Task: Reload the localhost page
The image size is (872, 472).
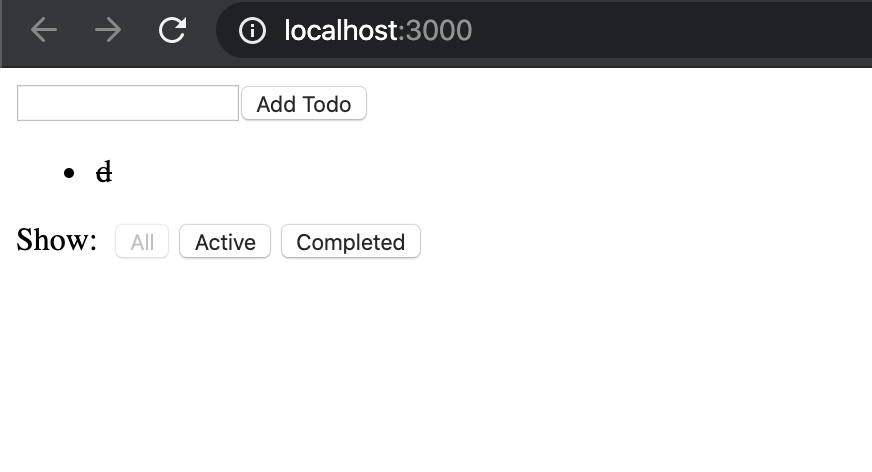Action: [x=173, y=30]
